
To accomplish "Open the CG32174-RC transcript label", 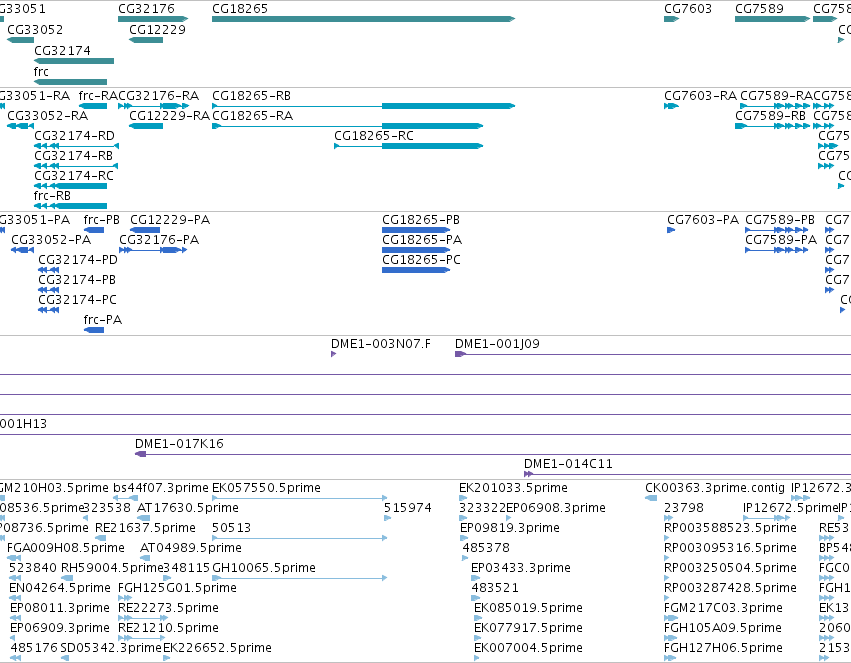I will 74,176.
